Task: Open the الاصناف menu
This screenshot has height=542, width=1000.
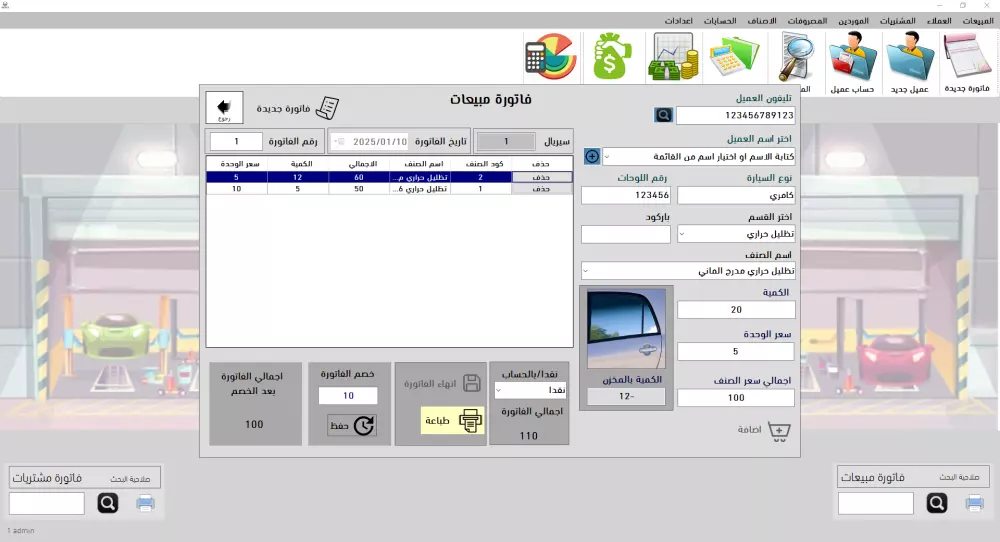Action: 762,21
